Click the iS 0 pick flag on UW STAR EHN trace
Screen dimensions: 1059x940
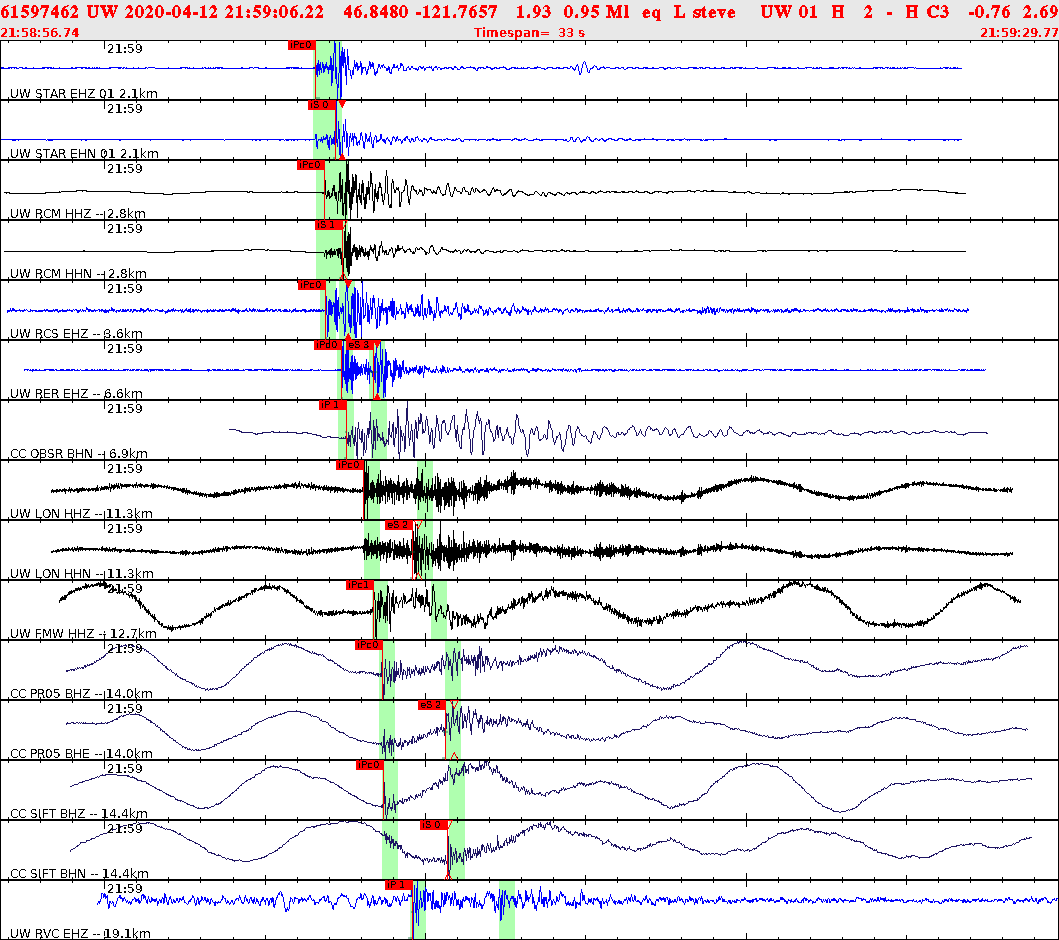[x=319, y=103]
